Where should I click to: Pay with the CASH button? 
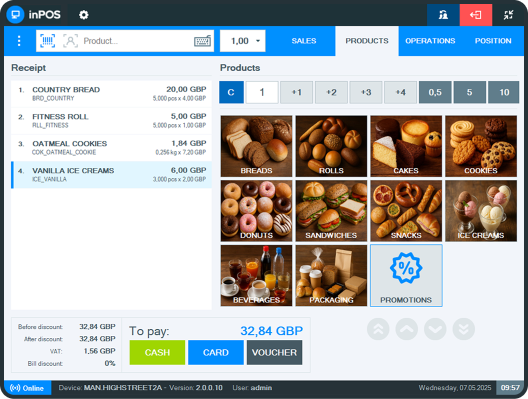pyautogui.click(x=157, y=353)
